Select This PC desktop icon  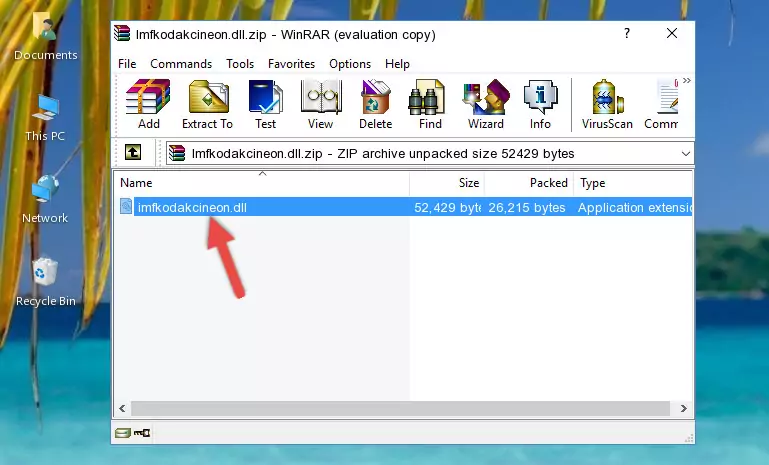coord(45,119)
